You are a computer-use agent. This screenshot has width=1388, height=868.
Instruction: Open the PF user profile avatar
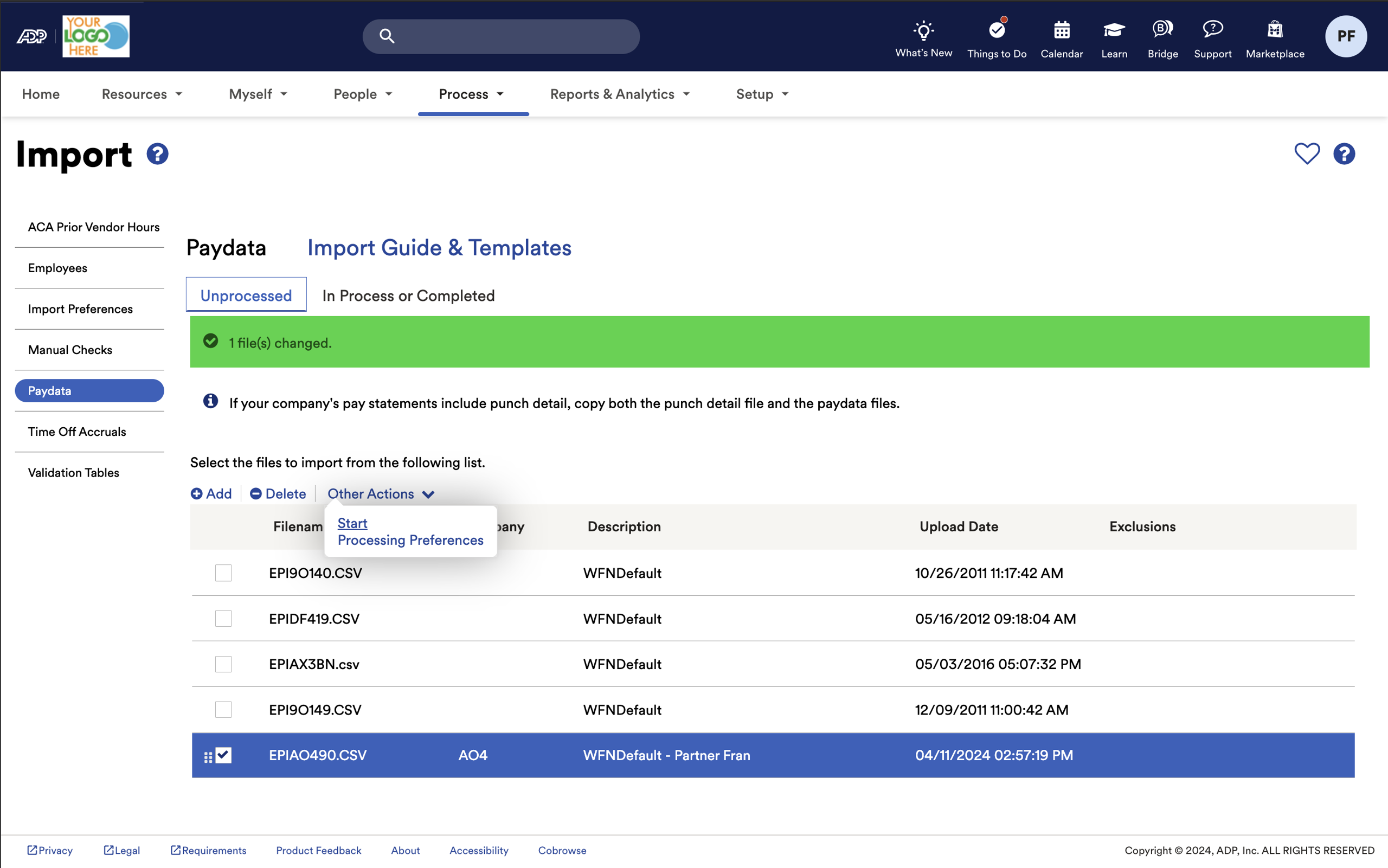1346,36
